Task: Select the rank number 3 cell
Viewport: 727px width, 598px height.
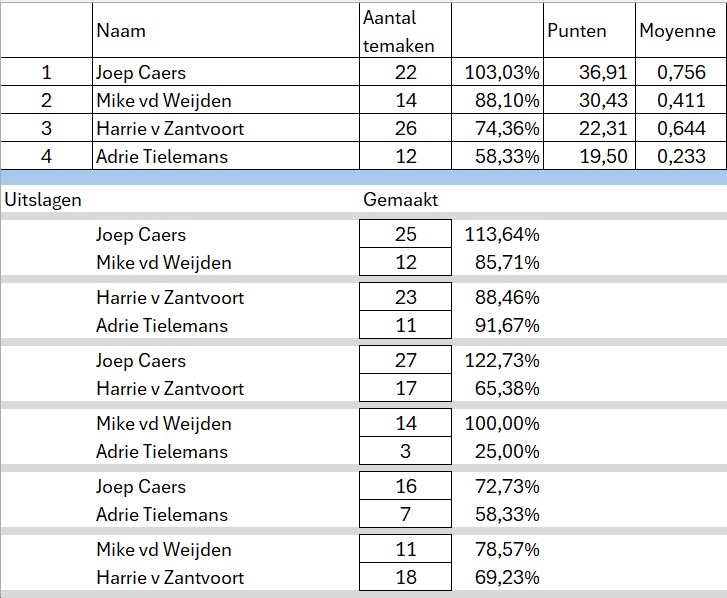Action: (45, 128)
